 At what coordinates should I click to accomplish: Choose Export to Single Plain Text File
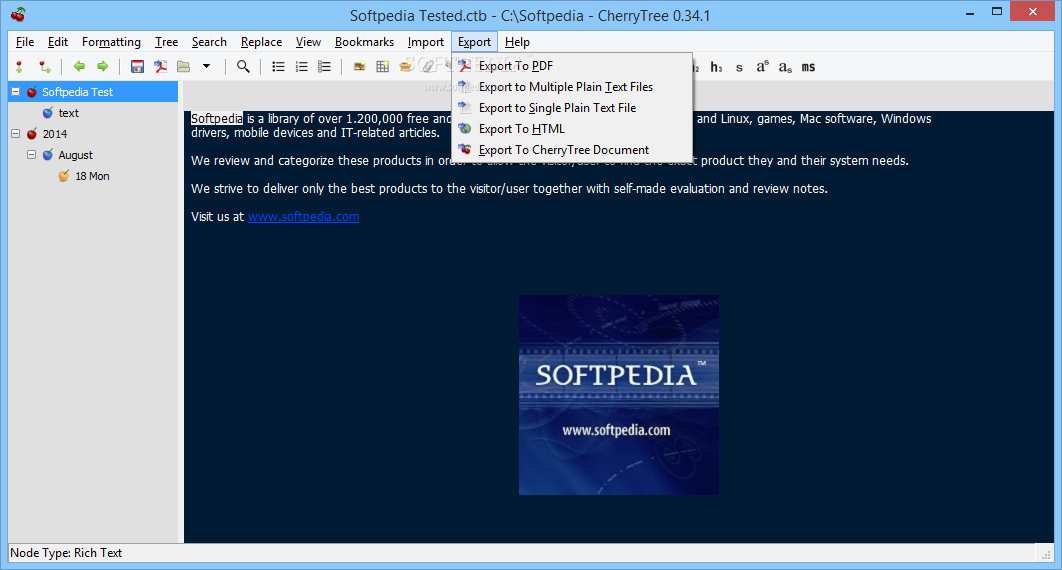(572, 108)
